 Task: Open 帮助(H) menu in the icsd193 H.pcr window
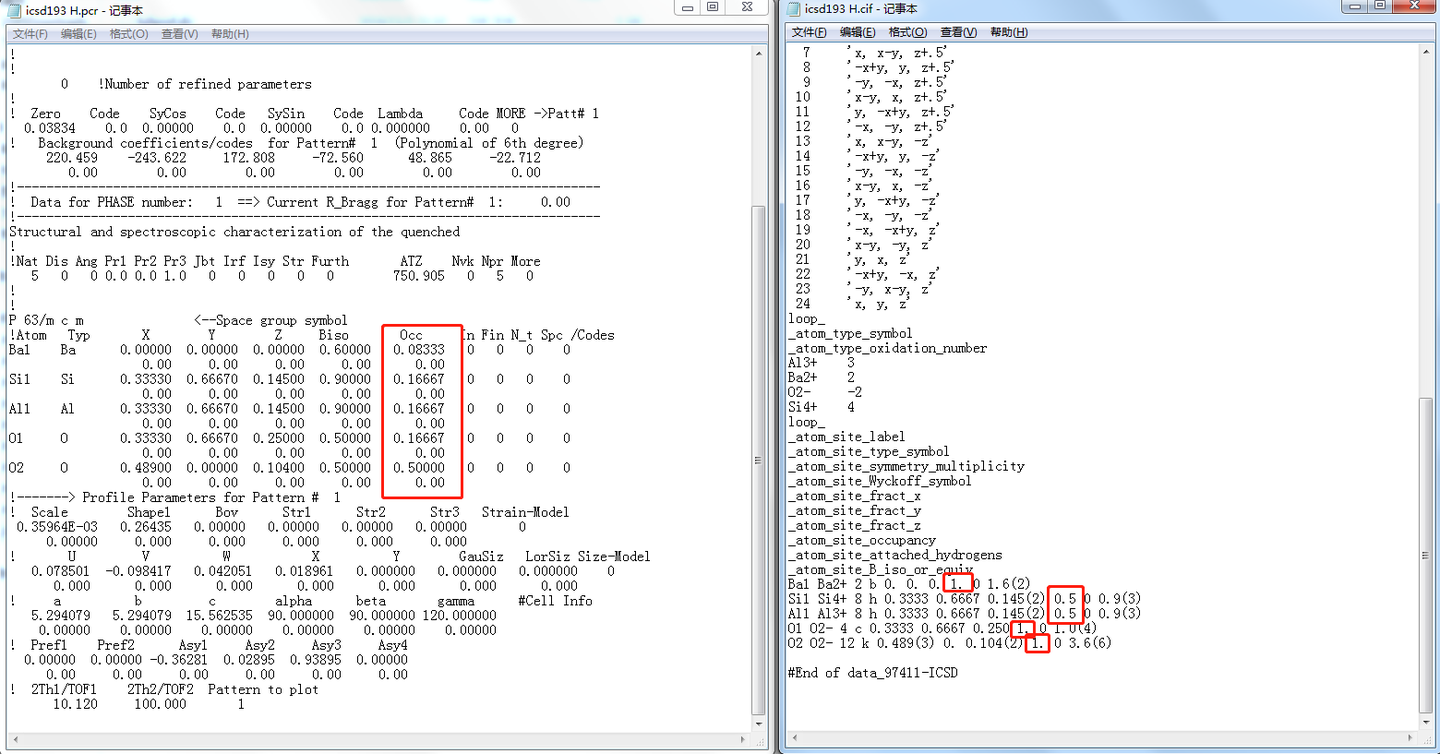click(230, 34)
